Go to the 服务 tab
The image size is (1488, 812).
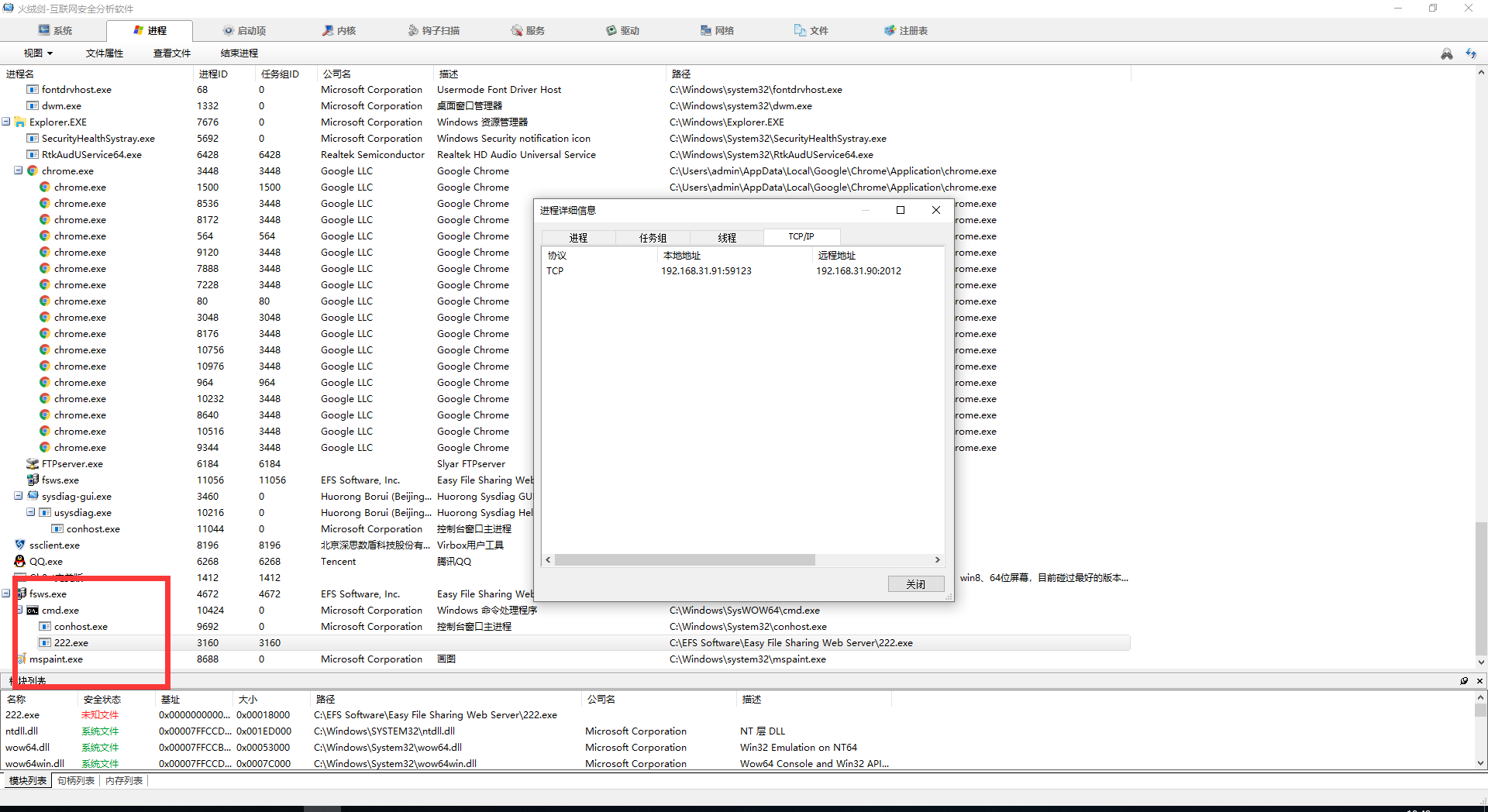(x=528, y=31)
